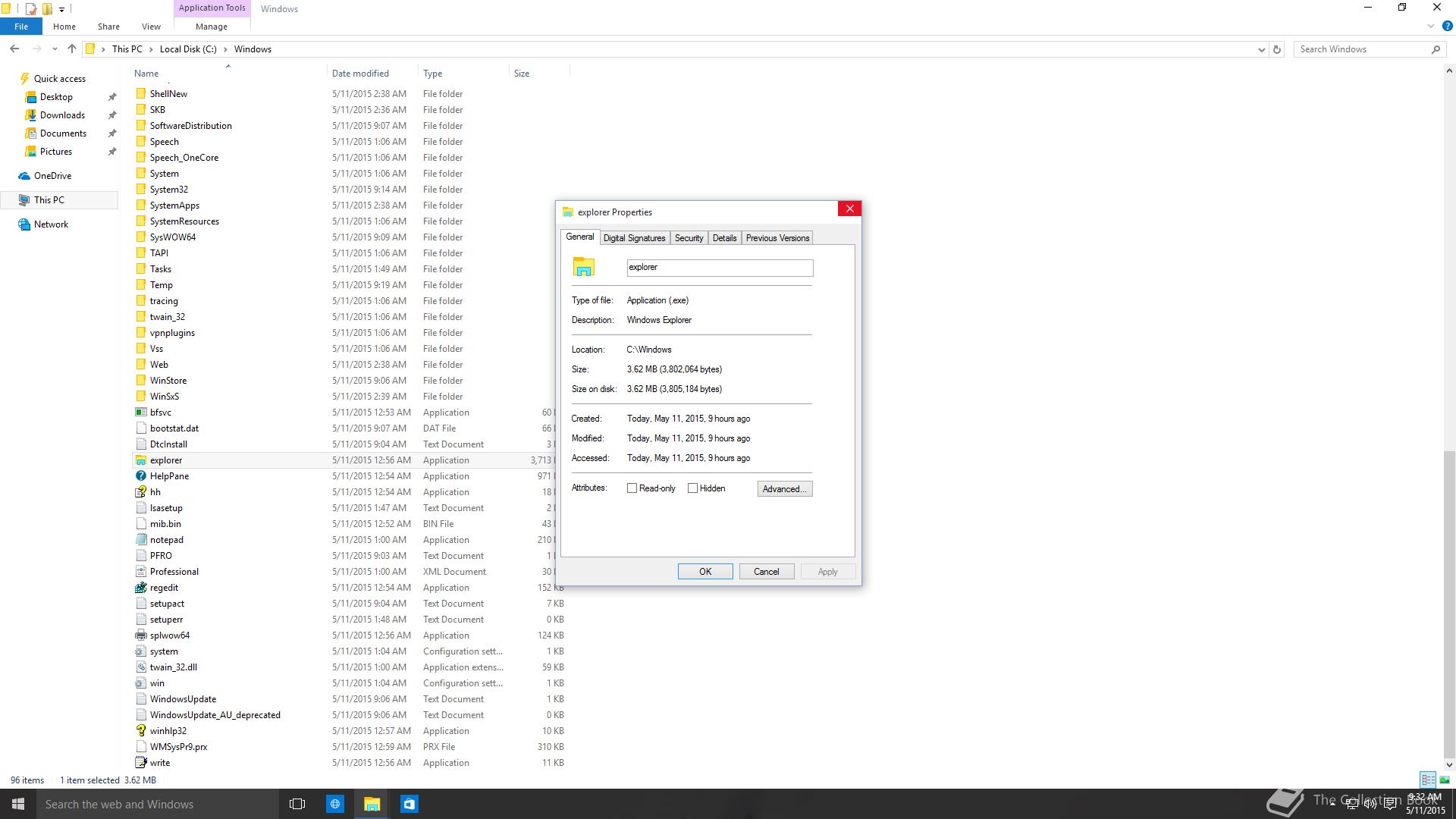Open the Store taskbar icon
The image size is (1456, 819).
coord(409,804)
